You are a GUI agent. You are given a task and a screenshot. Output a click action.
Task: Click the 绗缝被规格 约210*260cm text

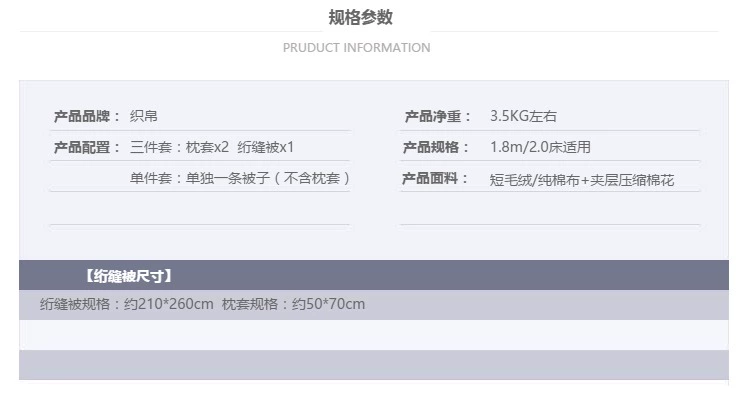click(x=126, y=304)
